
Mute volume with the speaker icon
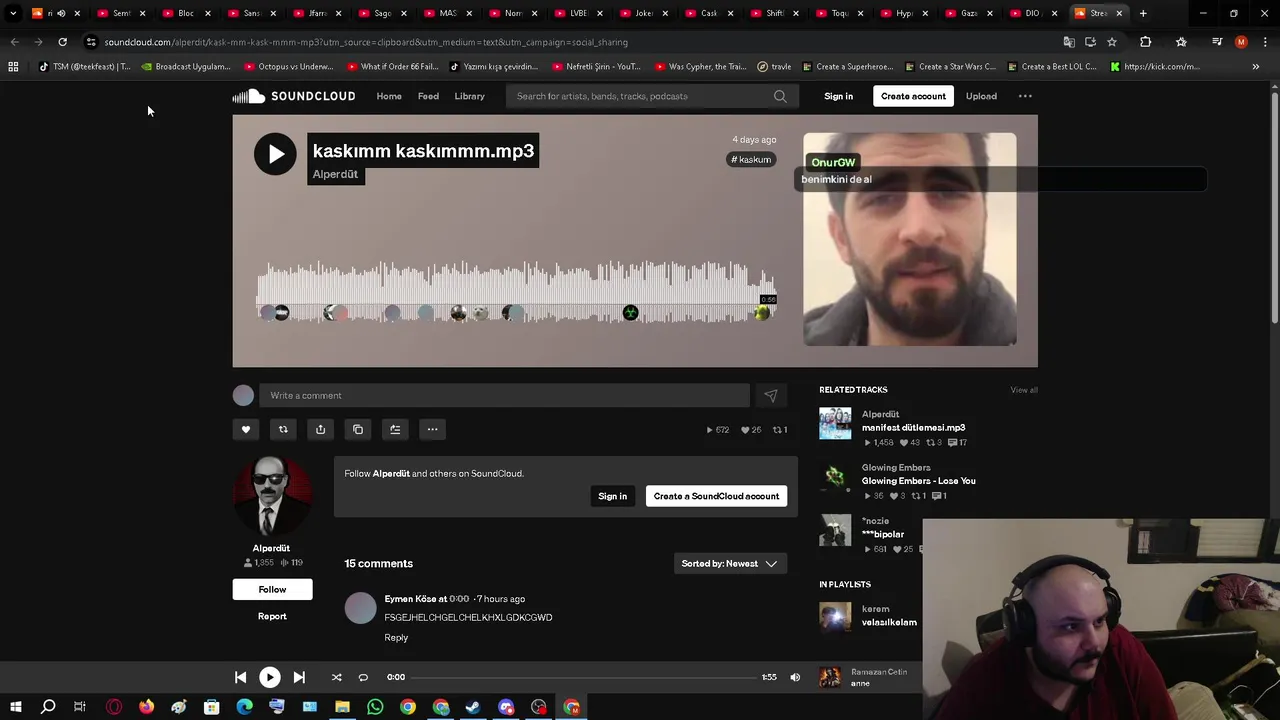[795, 677]
